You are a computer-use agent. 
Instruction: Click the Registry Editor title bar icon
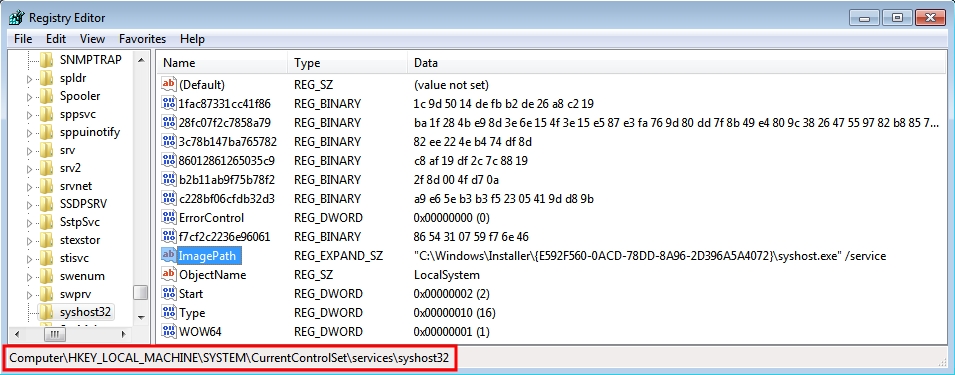point(16,18)
